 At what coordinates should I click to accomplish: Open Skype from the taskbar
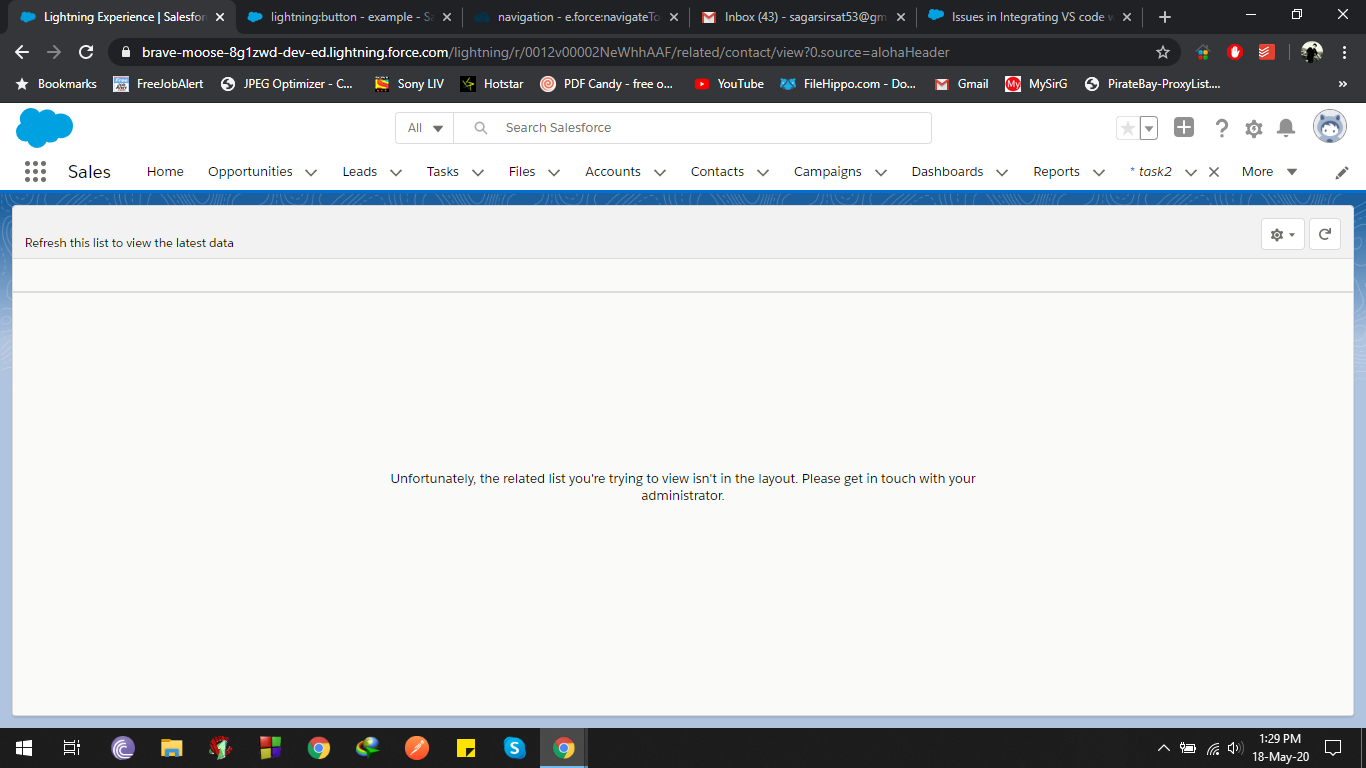(x=515, y=748)
